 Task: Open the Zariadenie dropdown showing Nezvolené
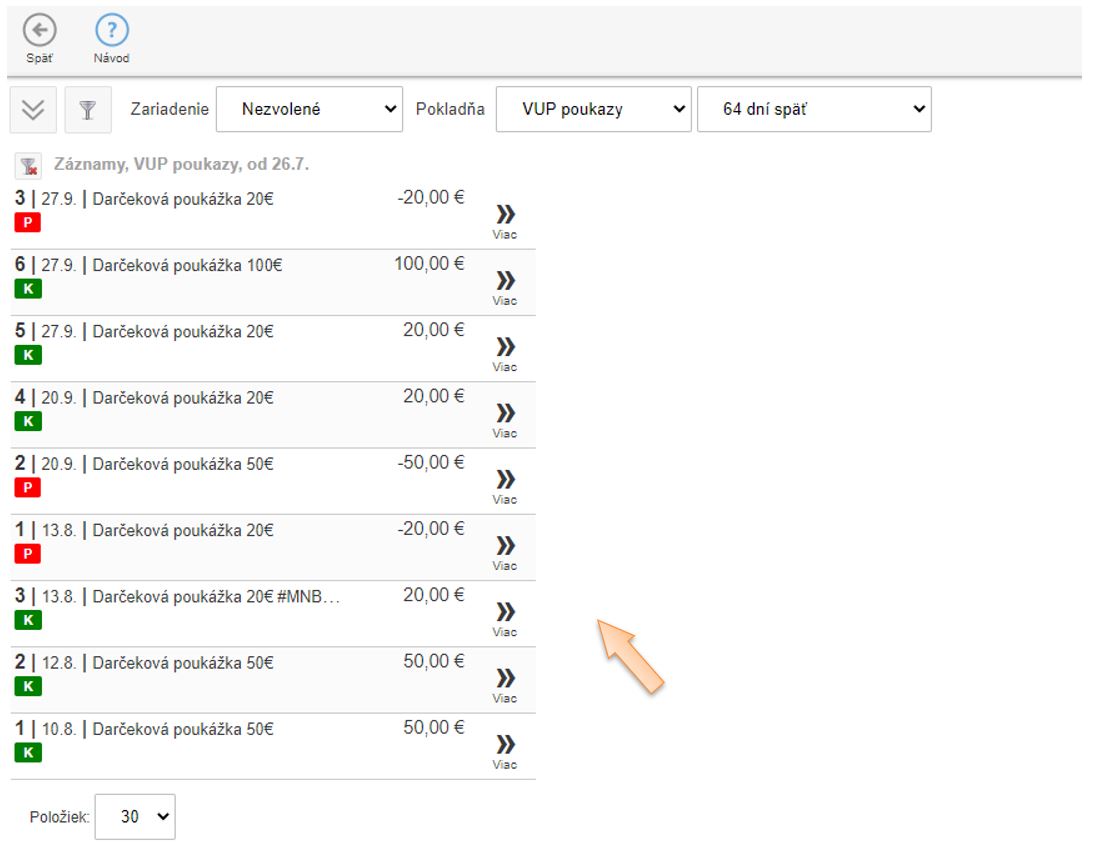tap(309, 110)
